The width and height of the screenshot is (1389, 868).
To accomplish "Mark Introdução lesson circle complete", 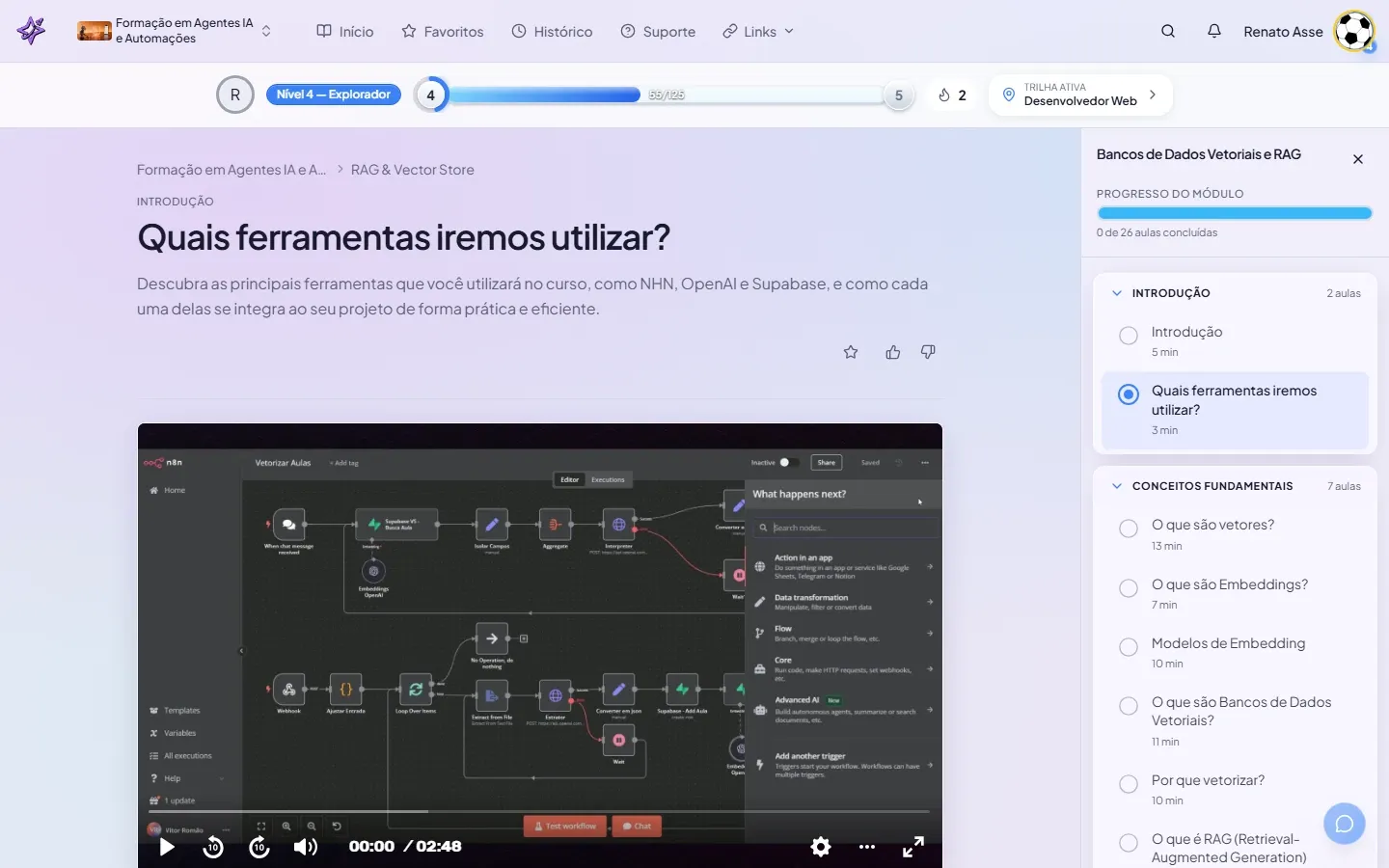I will [x=1129, y=336].
